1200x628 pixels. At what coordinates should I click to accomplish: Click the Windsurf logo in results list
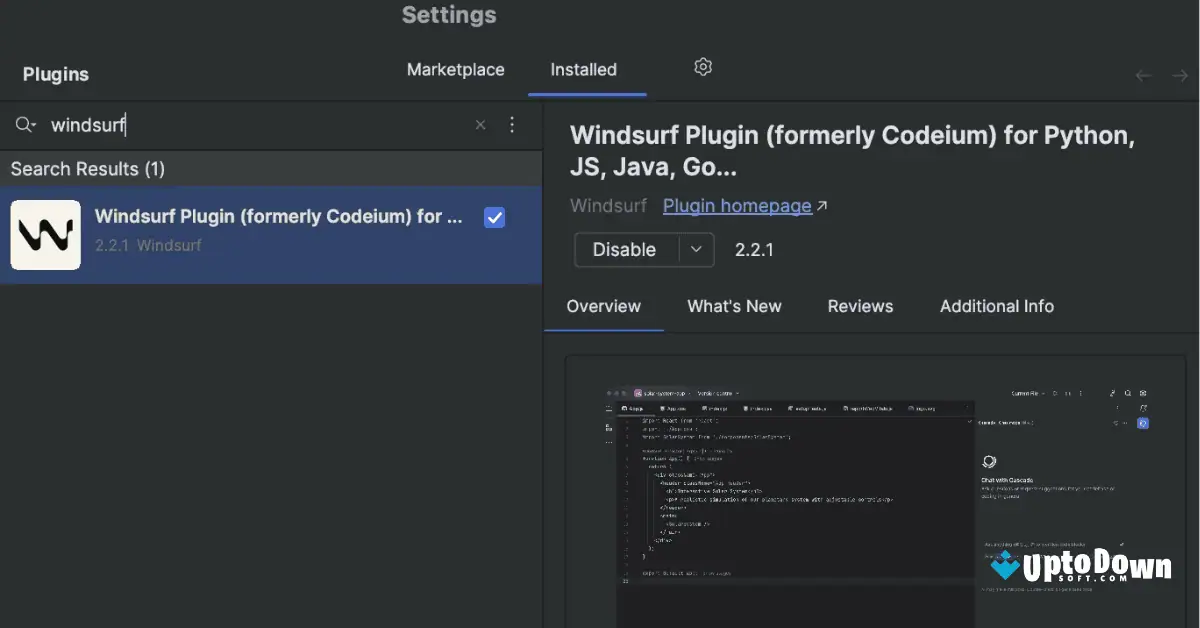[46, 235]
